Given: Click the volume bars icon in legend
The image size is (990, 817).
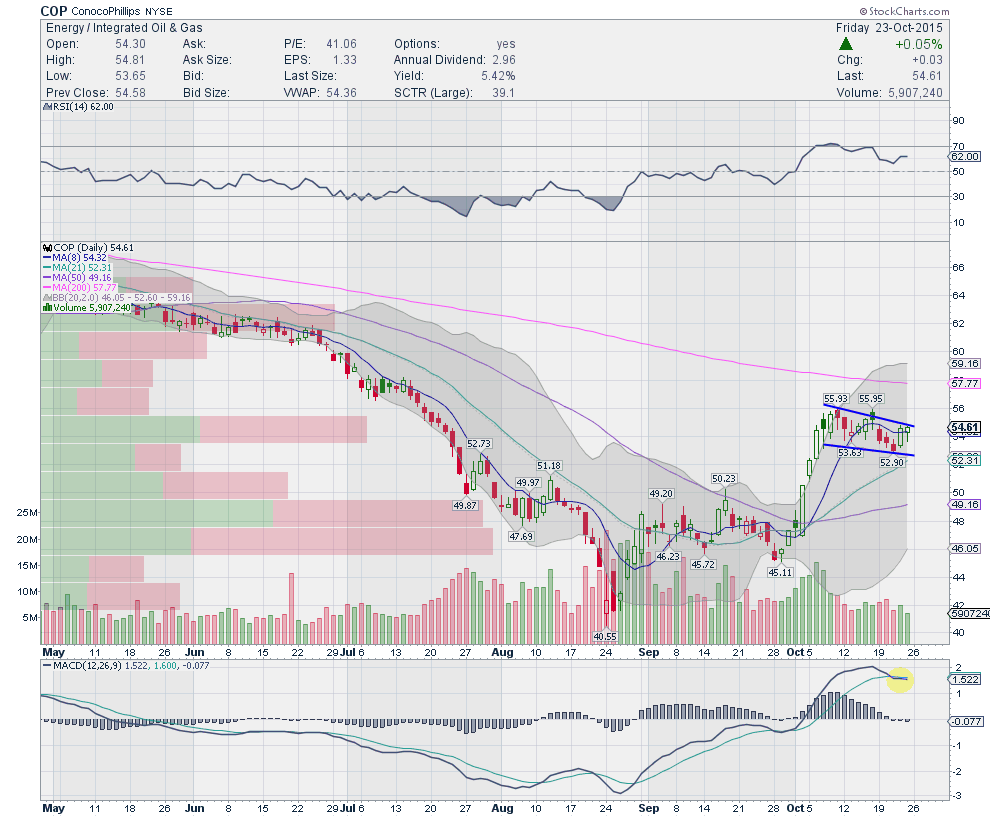Looking at the screenshot, I should pos(47,307).
